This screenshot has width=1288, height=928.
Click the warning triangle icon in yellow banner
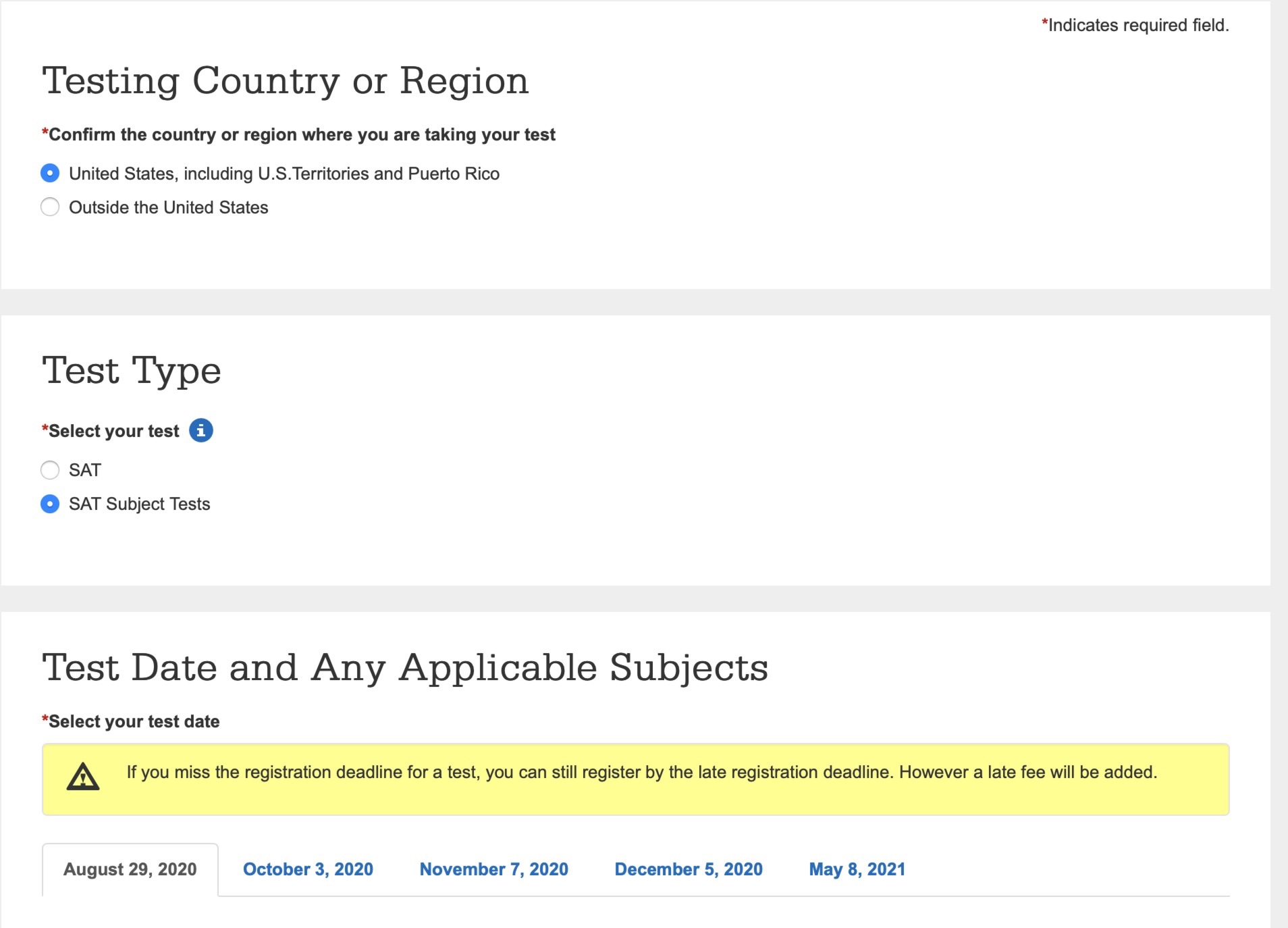(83, 777)
